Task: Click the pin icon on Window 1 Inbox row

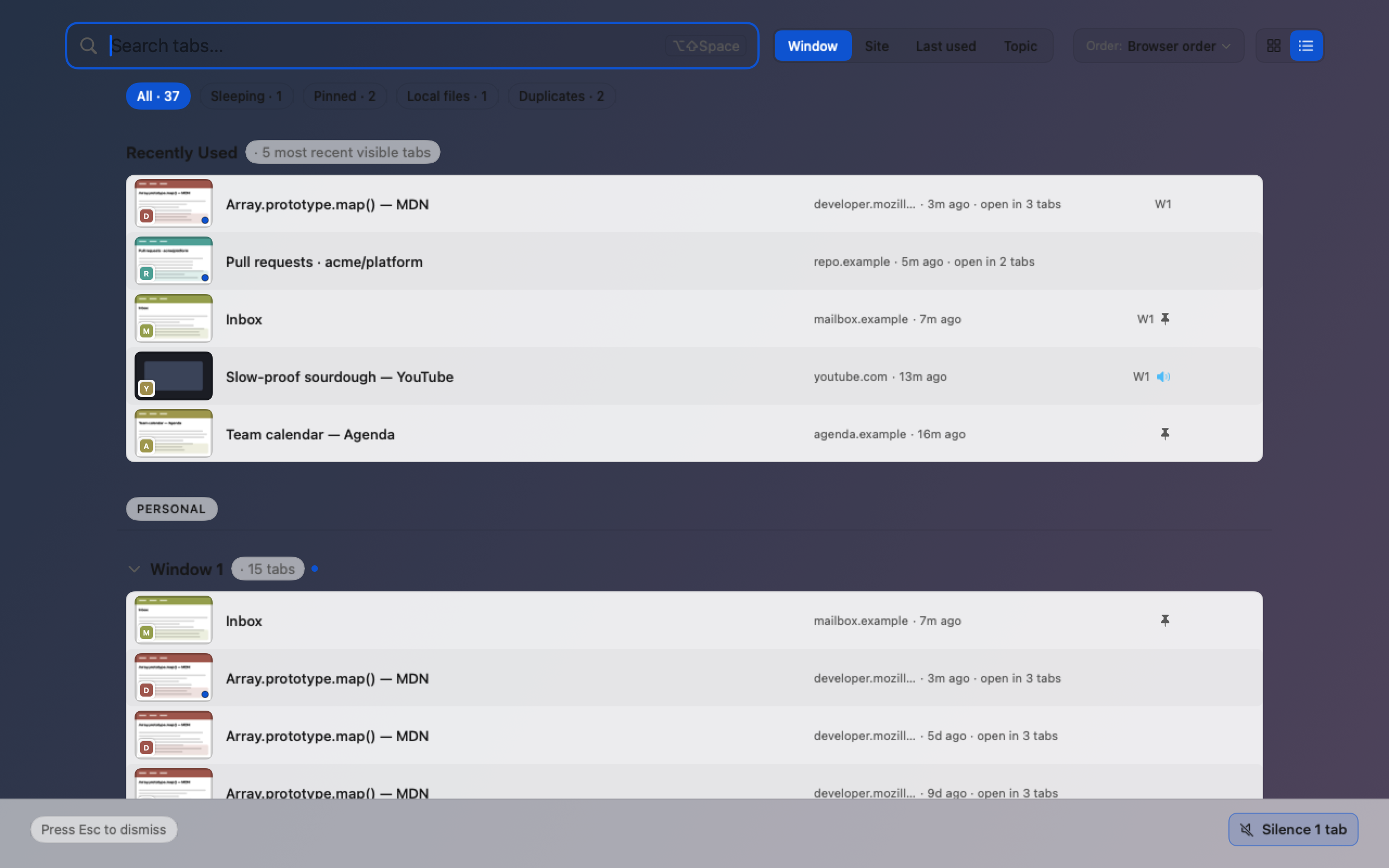Action: point(1164,621)
